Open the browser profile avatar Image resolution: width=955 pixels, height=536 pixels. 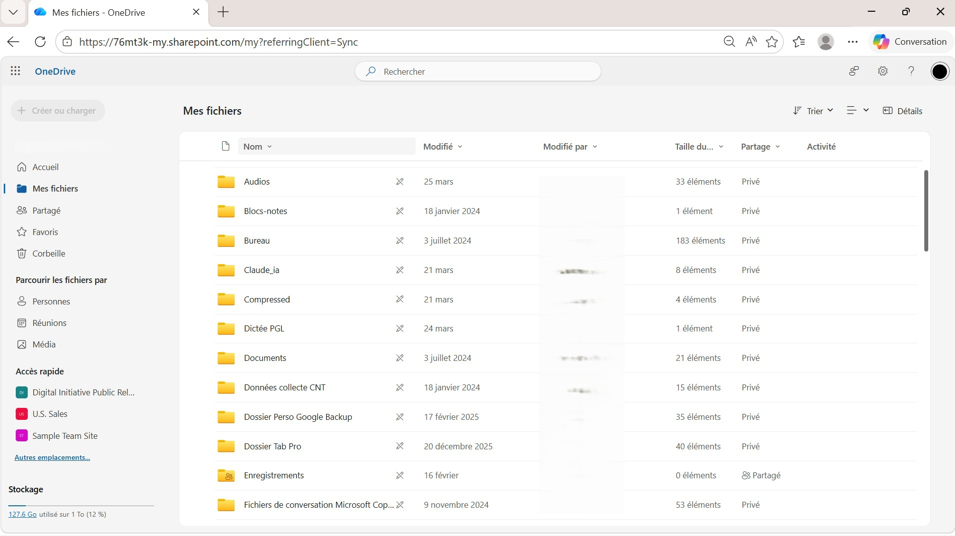point(826,41)
